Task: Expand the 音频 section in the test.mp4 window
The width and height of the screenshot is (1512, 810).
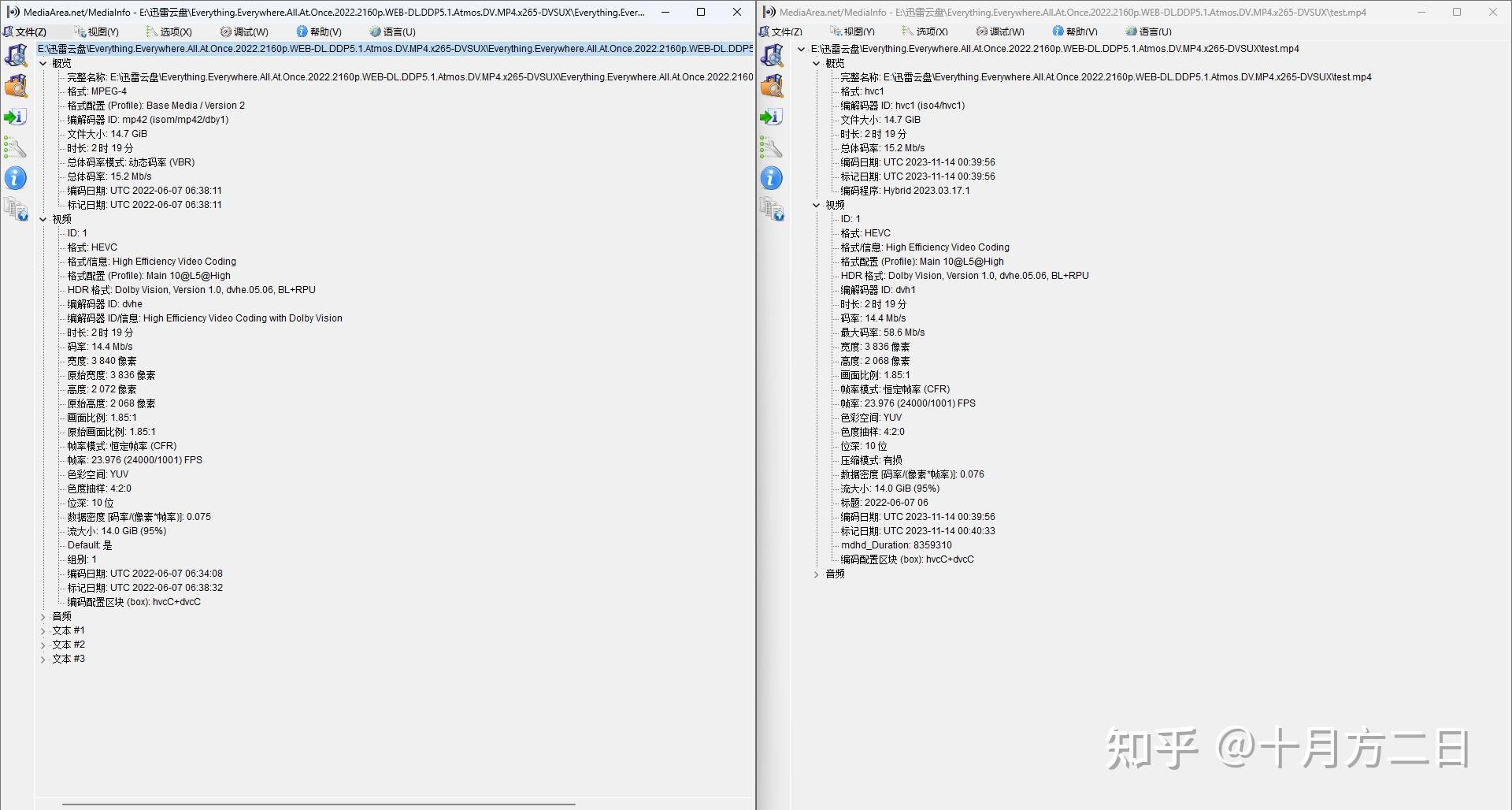Action: 817,574
